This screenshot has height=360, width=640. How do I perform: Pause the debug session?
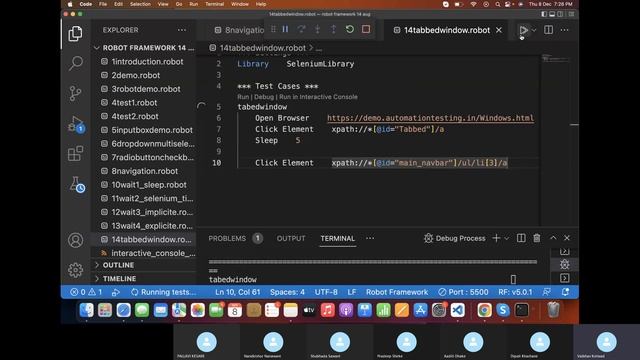click(x=285, y=29)
